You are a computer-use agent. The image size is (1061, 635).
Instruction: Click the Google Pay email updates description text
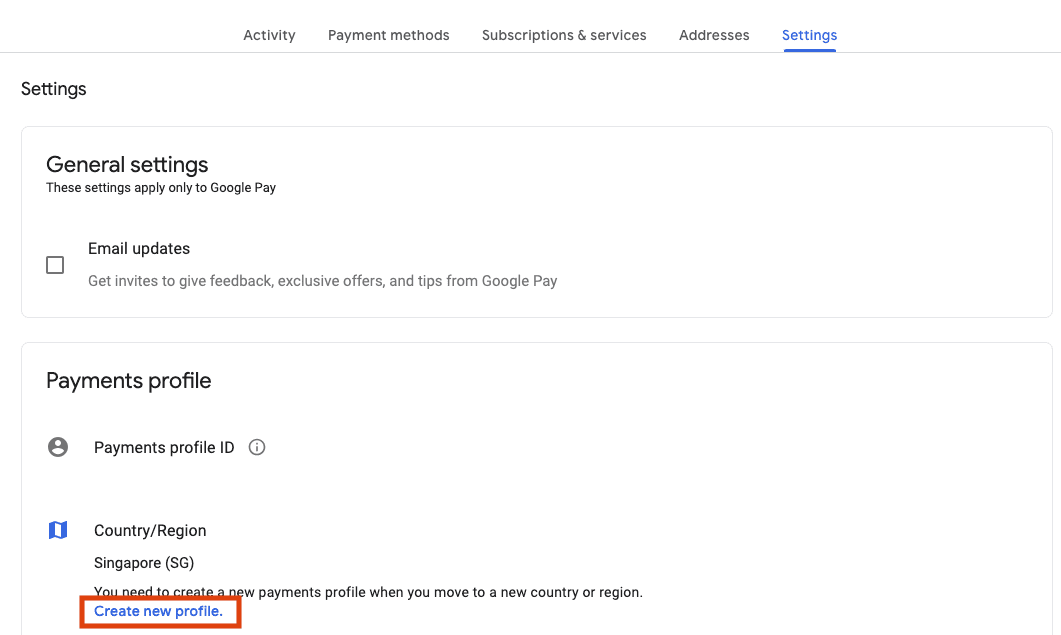(322, 281)
